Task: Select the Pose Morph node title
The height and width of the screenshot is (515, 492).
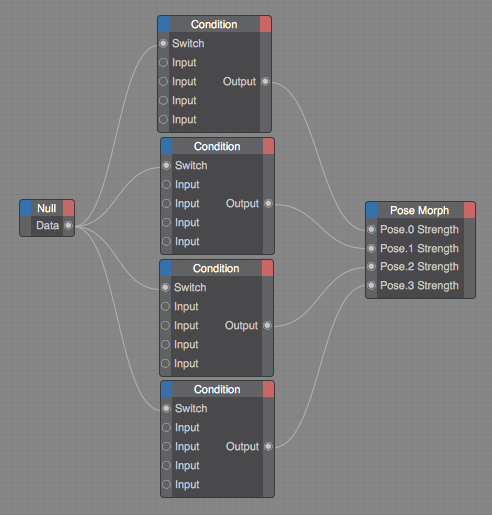Action: [x=420, y=210]
